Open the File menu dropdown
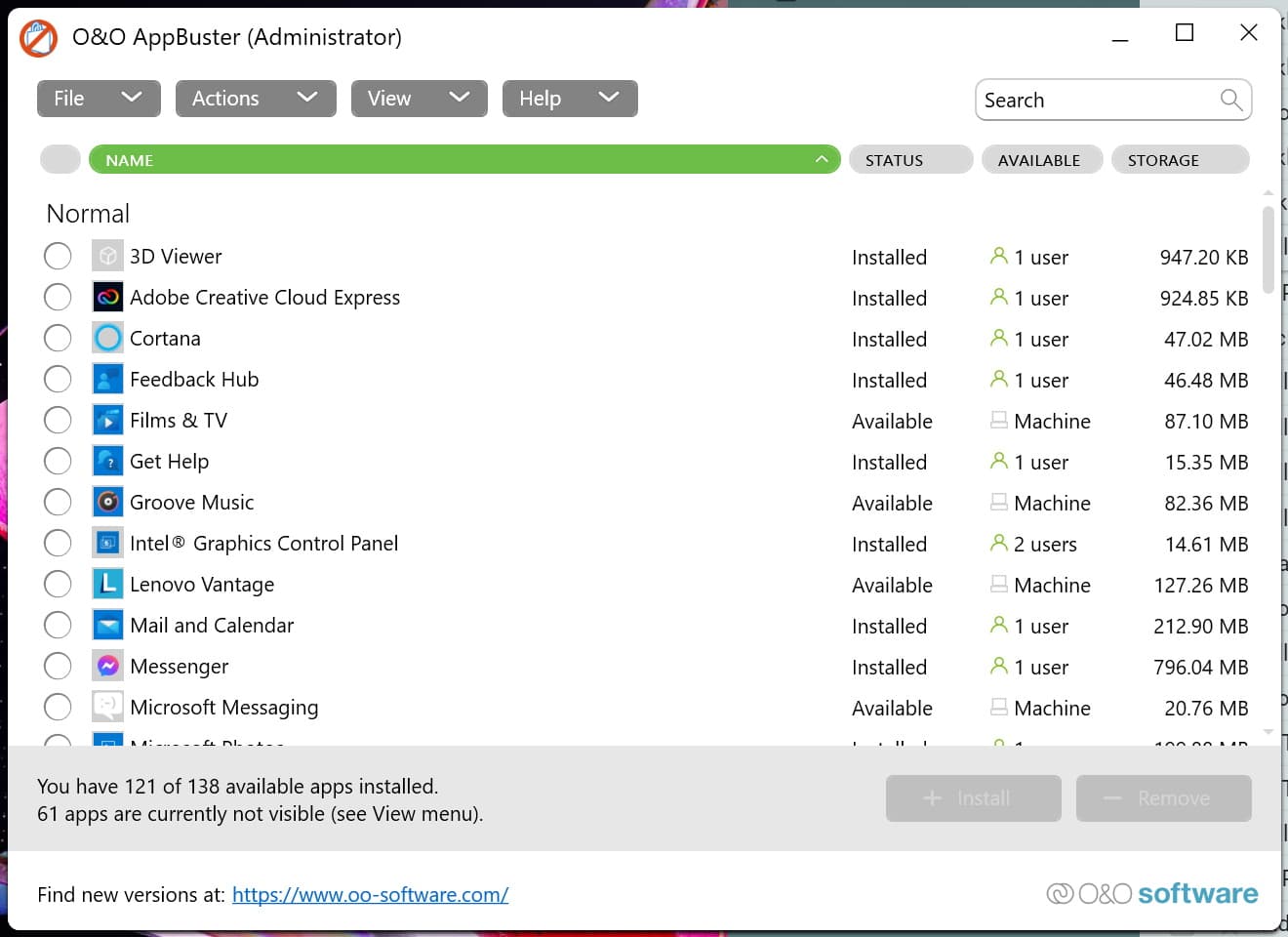This screenshot has height=937, width=1288. coord(98,98)
